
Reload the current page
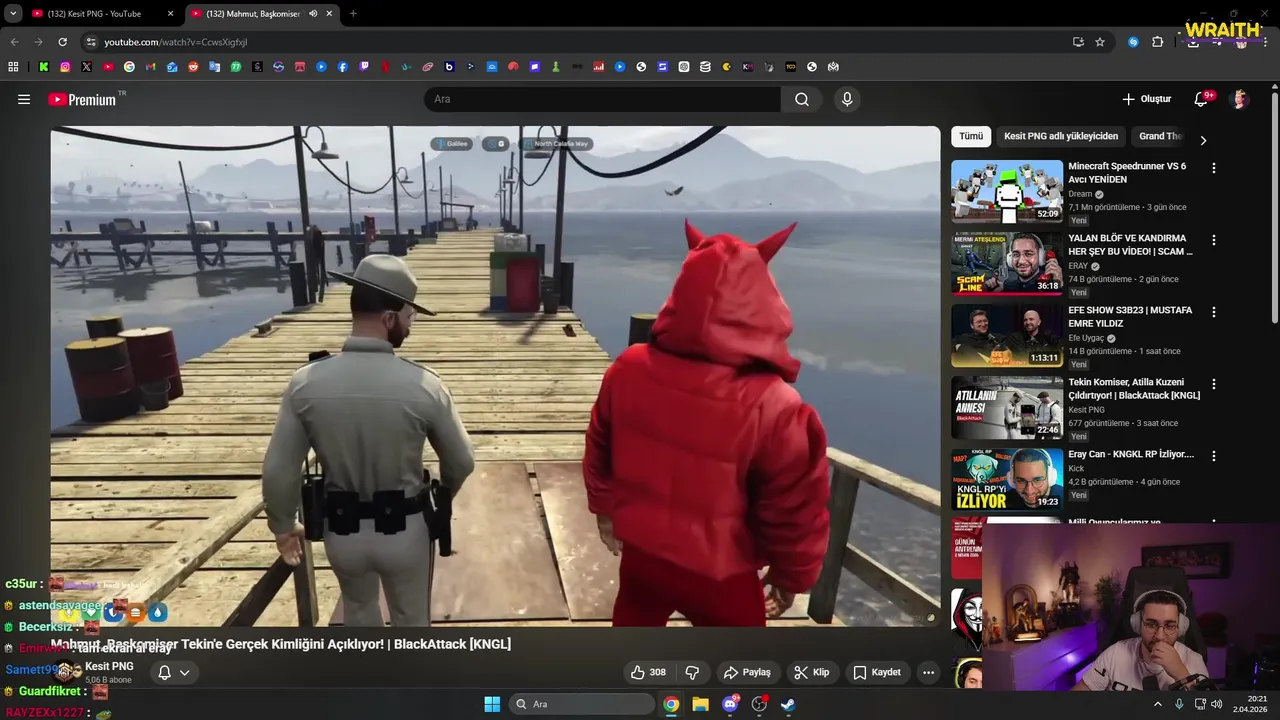pos(62,42)
